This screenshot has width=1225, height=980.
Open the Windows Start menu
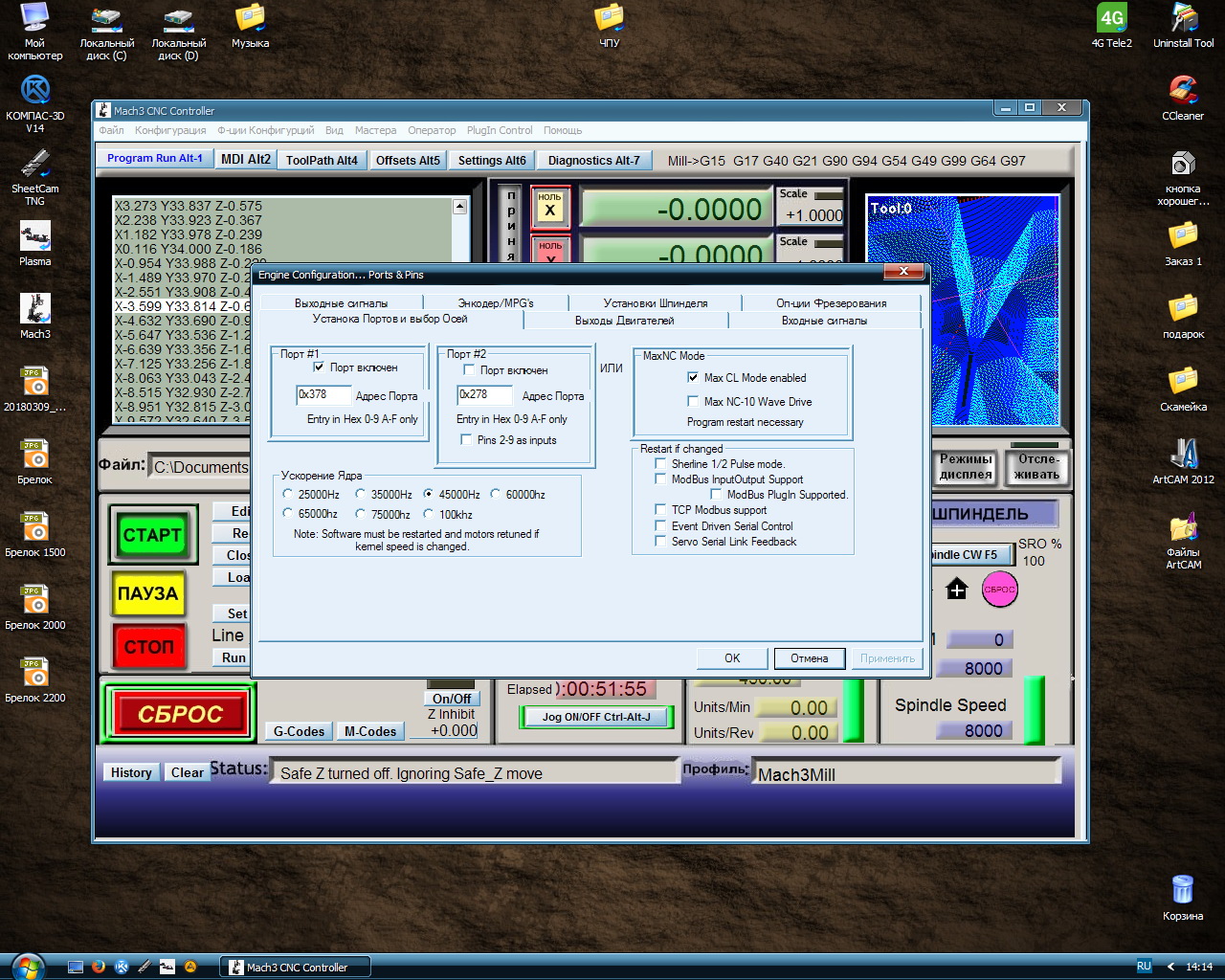[x=27, y=967]
